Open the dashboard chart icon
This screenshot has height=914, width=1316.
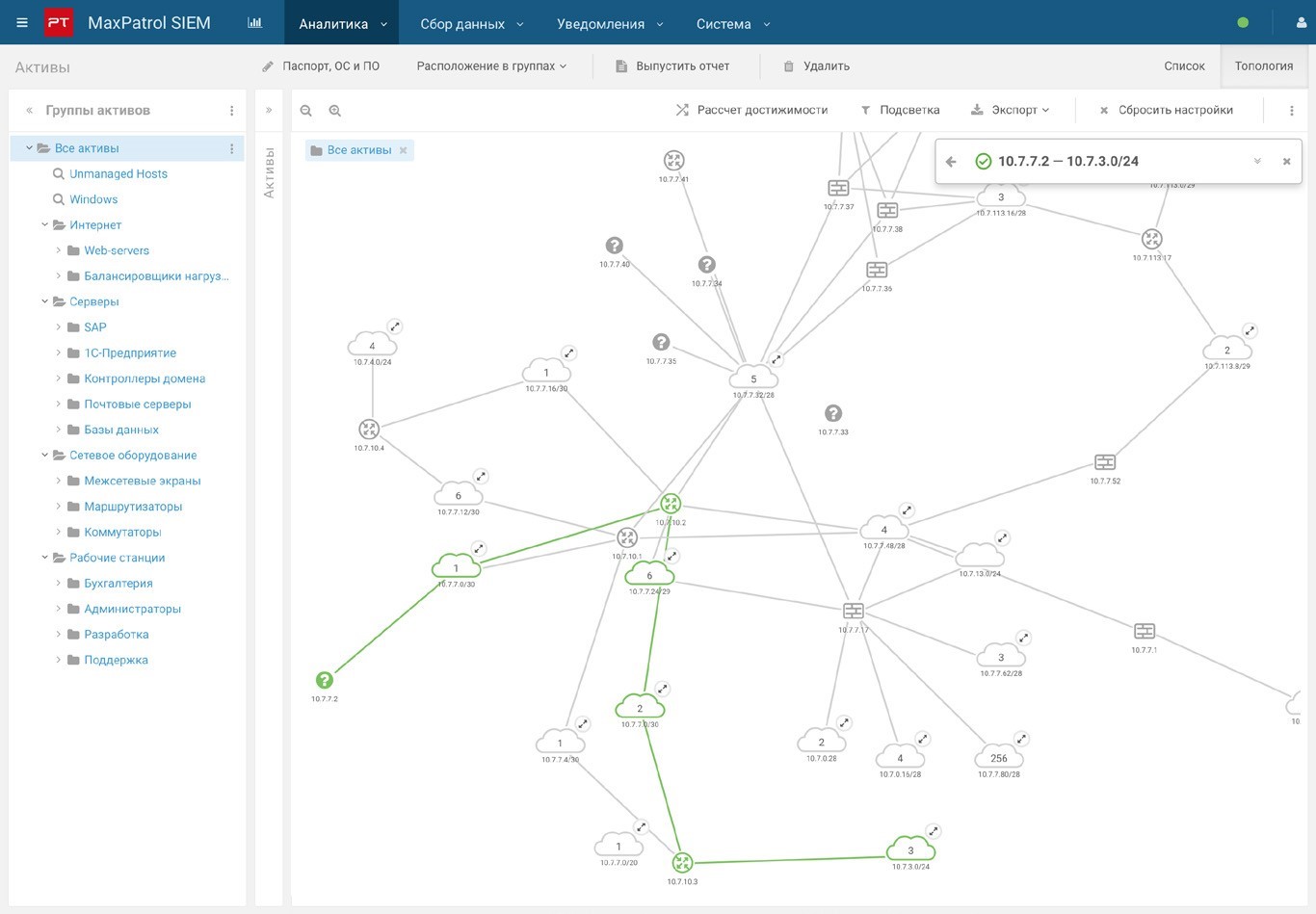[254, 23]
